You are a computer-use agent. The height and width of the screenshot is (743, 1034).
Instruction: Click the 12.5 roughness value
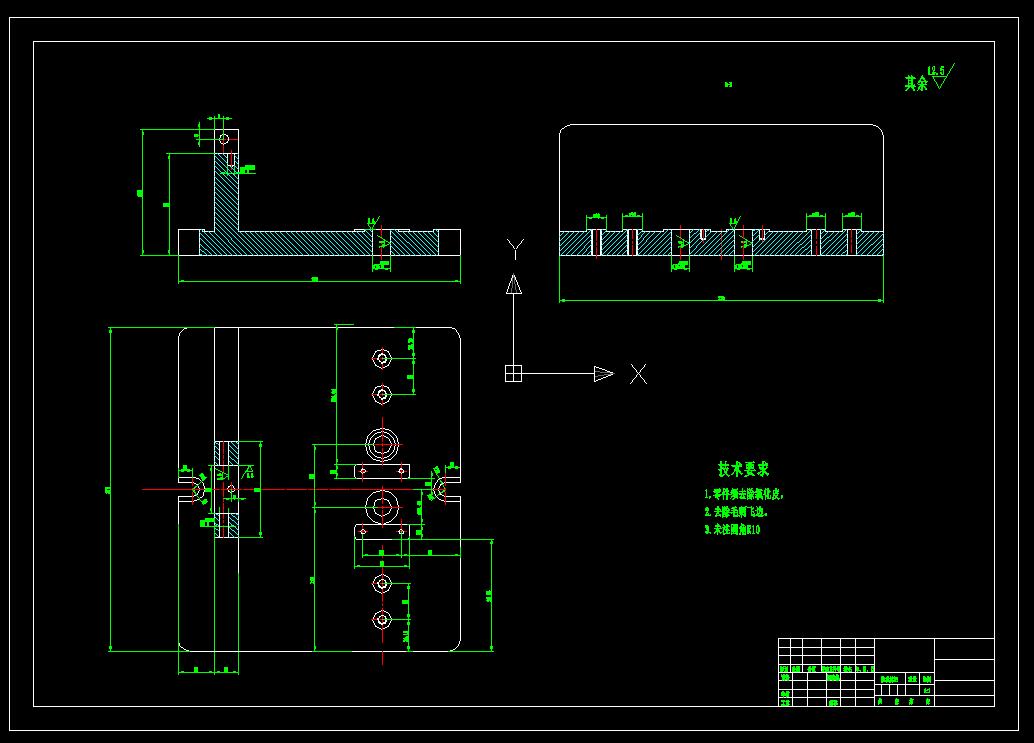click(936, 70)
